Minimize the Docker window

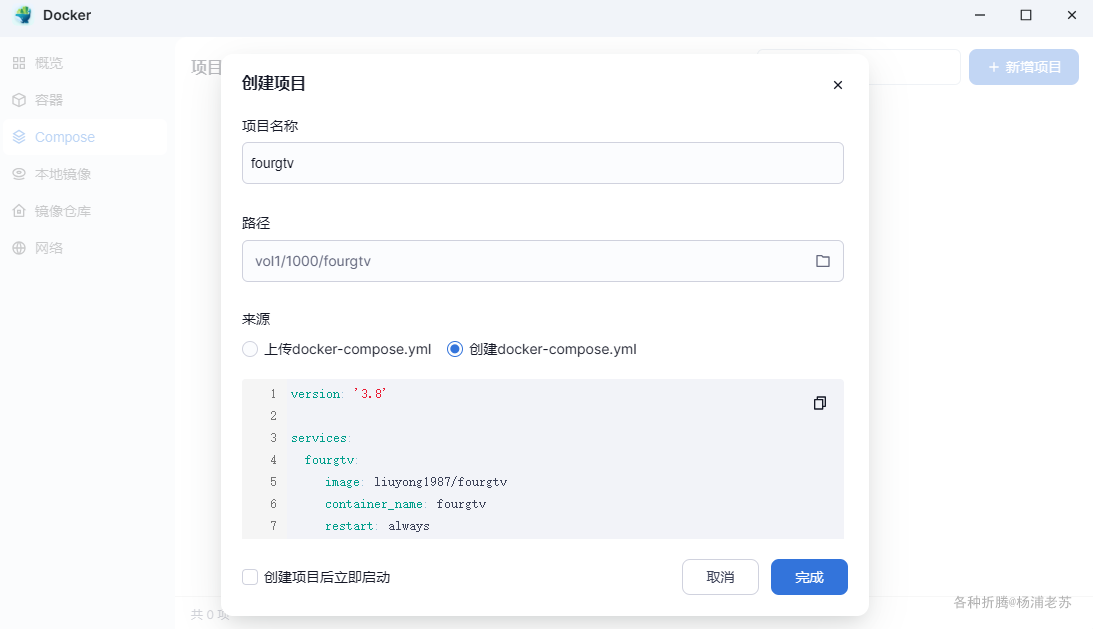[980, 15]
